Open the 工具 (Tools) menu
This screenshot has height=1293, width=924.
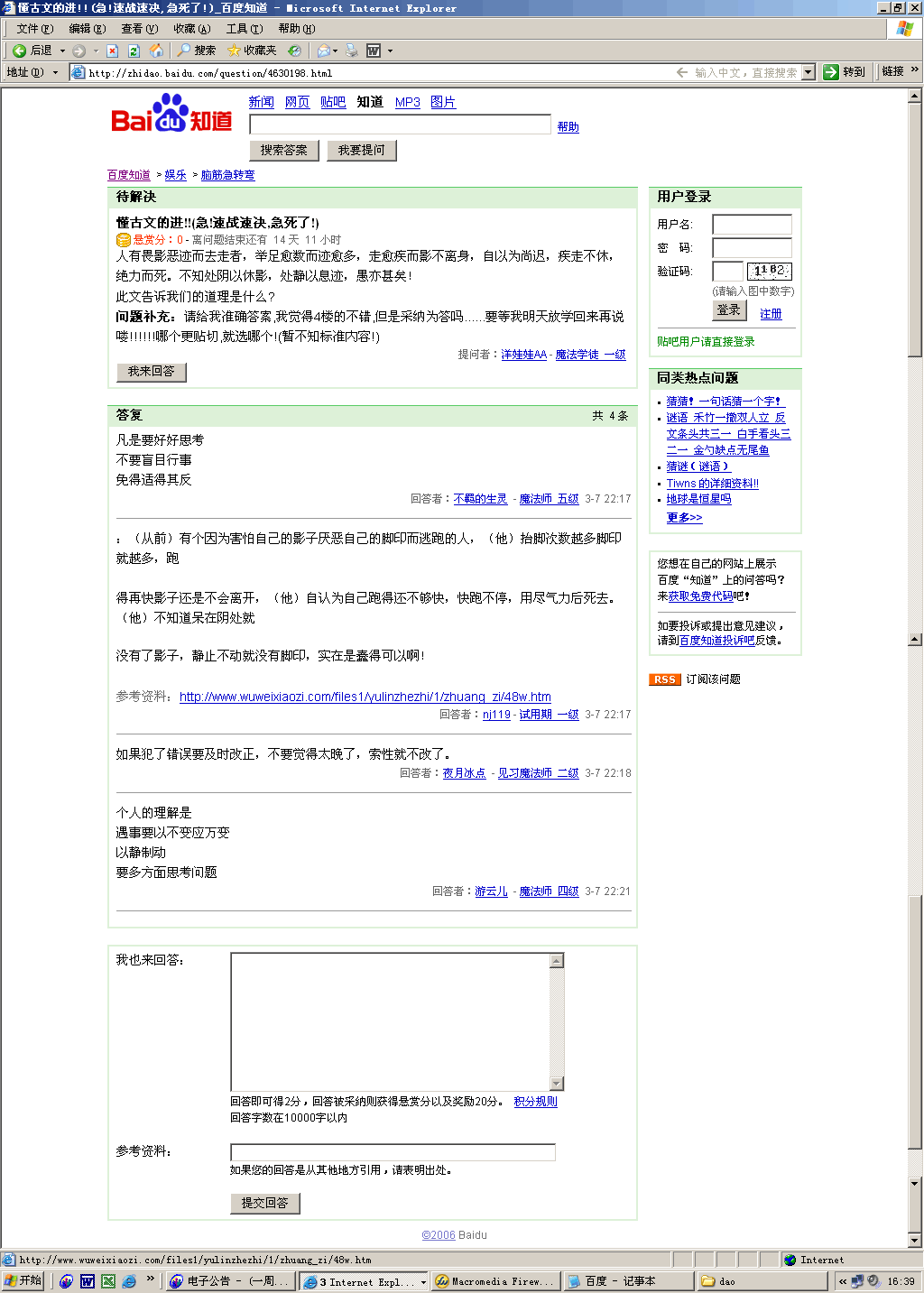(244, 29)
